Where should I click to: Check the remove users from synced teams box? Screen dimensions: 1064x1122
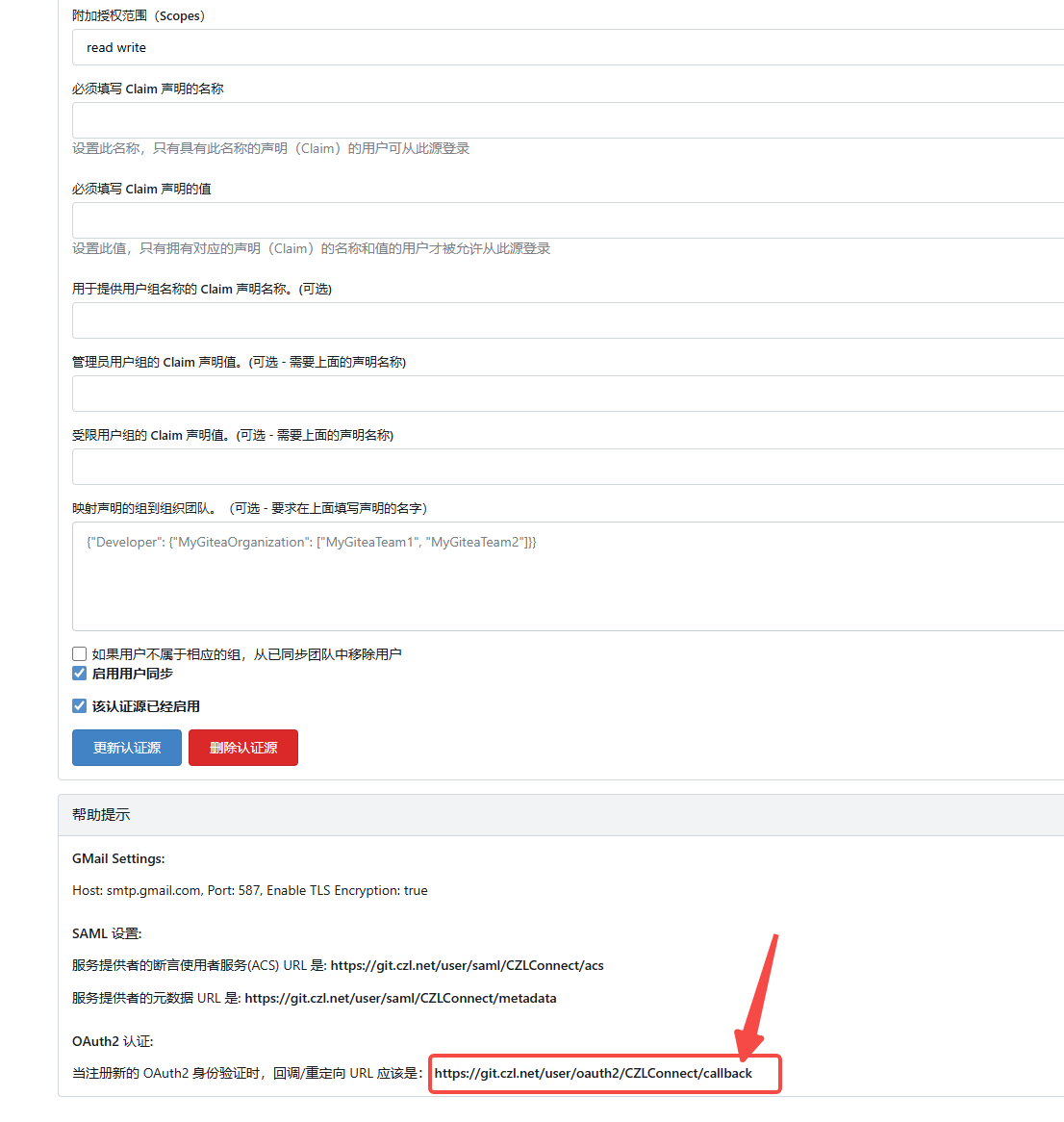(80, 654)
